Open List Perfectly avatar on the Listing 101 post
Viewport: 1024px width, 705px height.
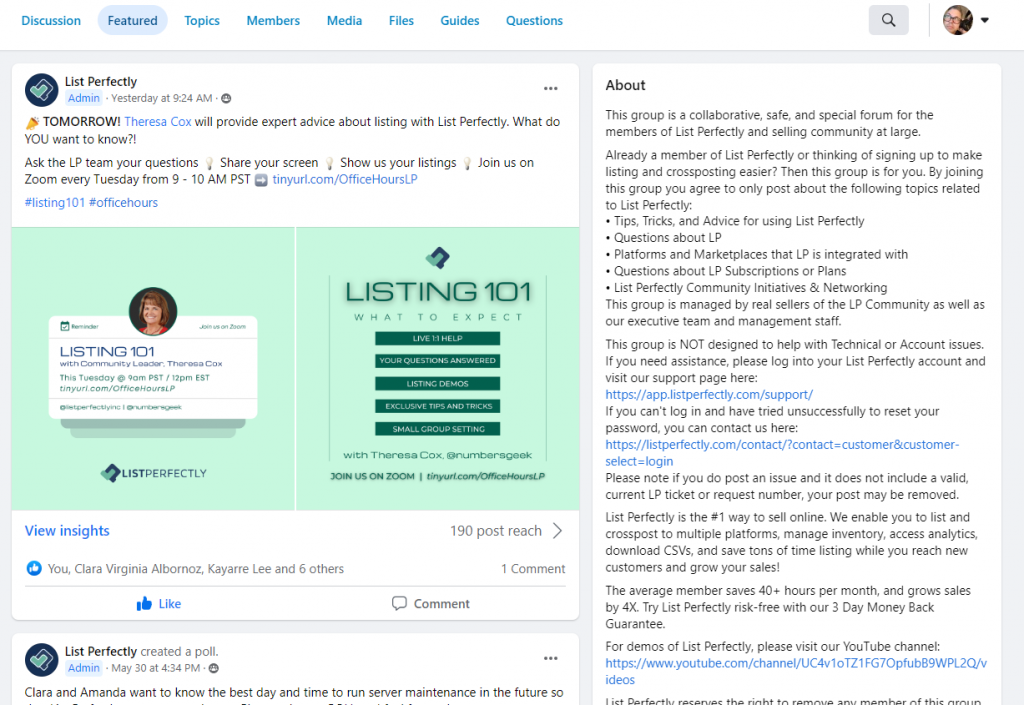click(42, 89)
